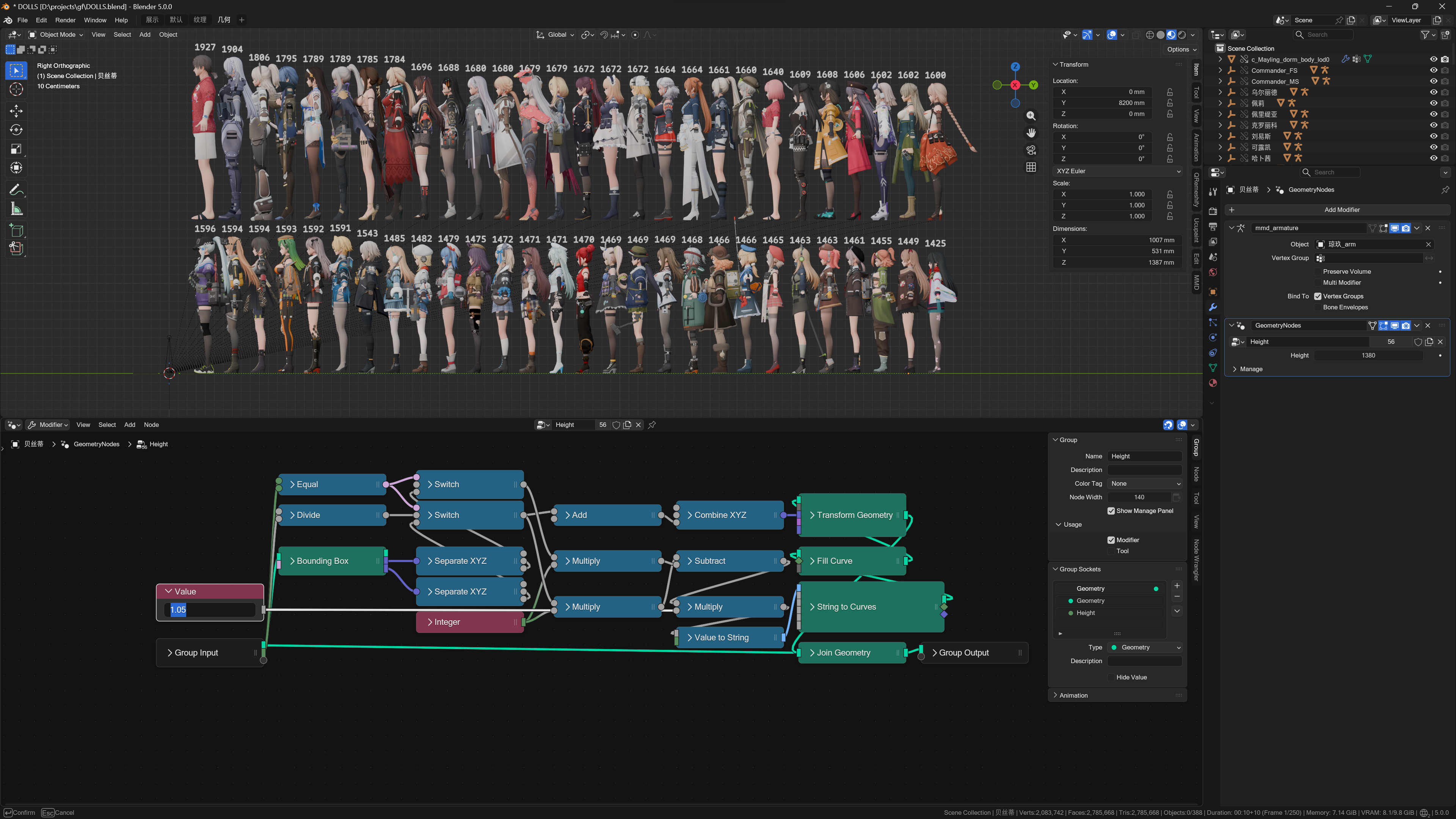Screen dimensions: 1456x819
Task: Select the Add Cube tool
Action: (x=16, y=231)
